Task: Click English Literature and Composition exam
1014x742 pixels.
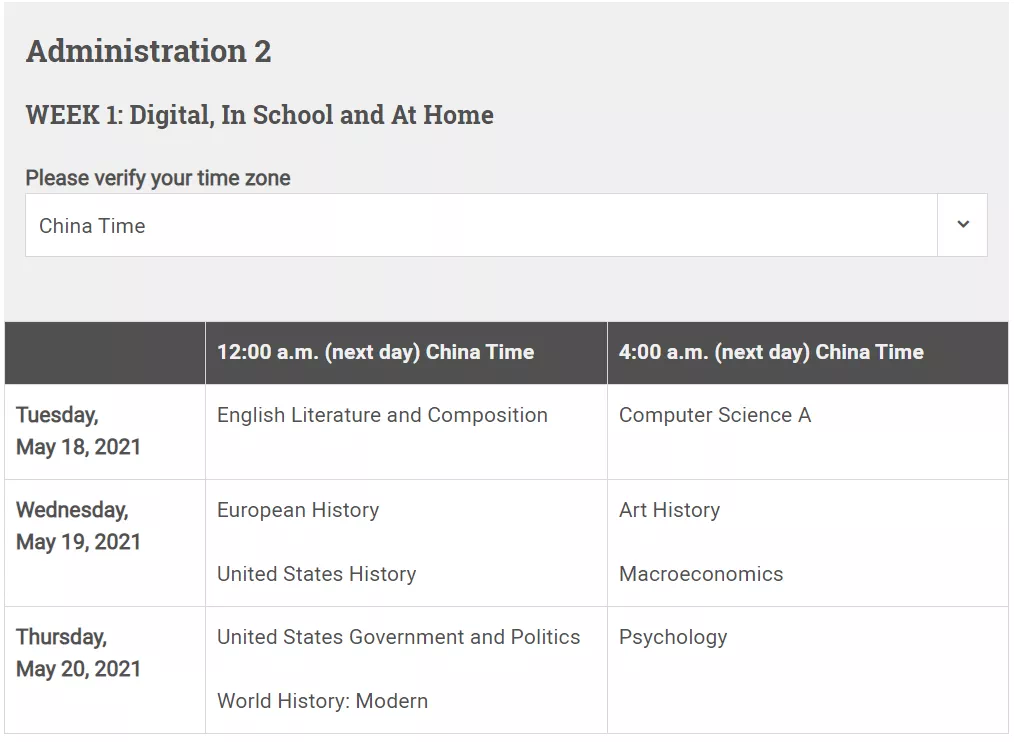Action: point(382,415)
